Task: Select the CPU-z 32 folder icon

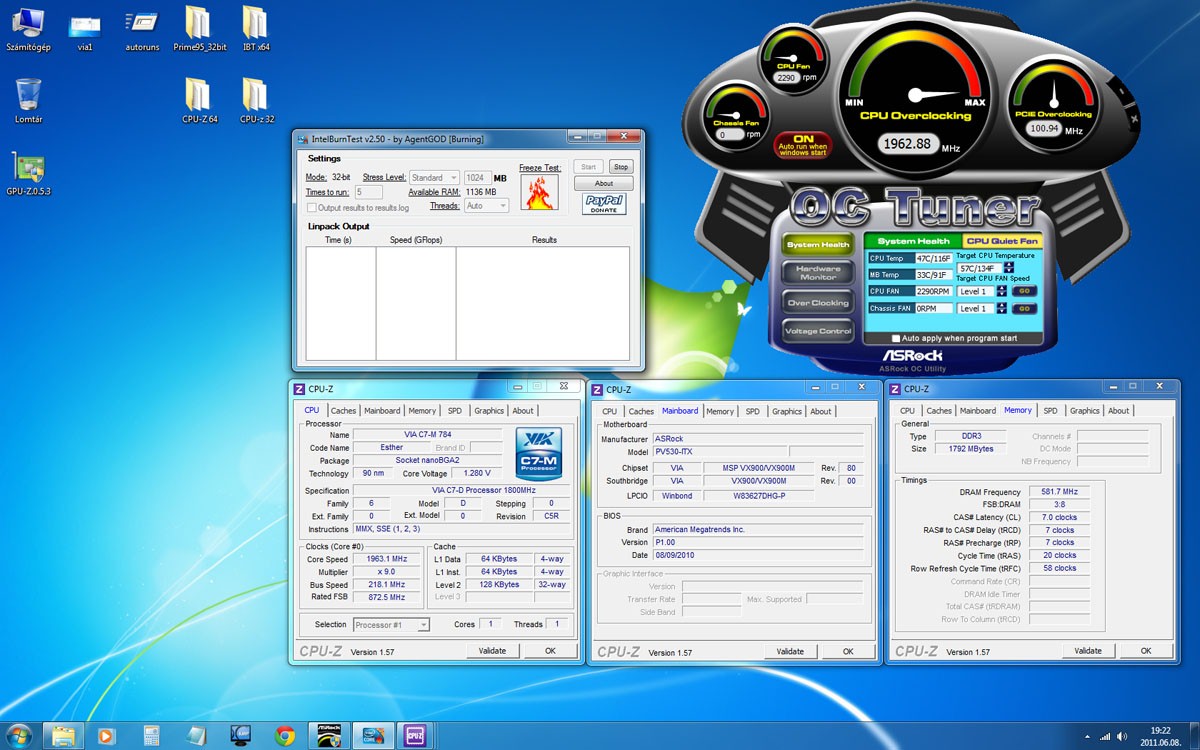Action: [x=256, y=100]
